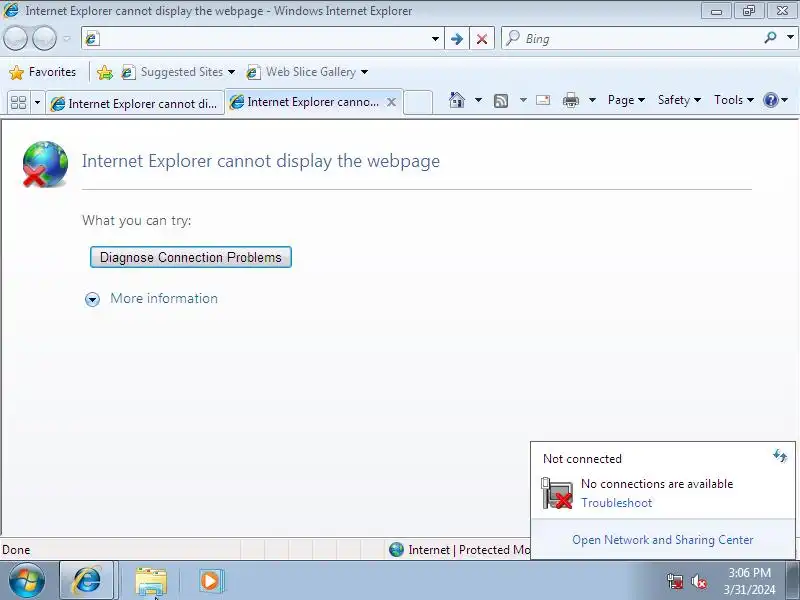
Task: Open Suggested Sites
Action: coord(178,72)
